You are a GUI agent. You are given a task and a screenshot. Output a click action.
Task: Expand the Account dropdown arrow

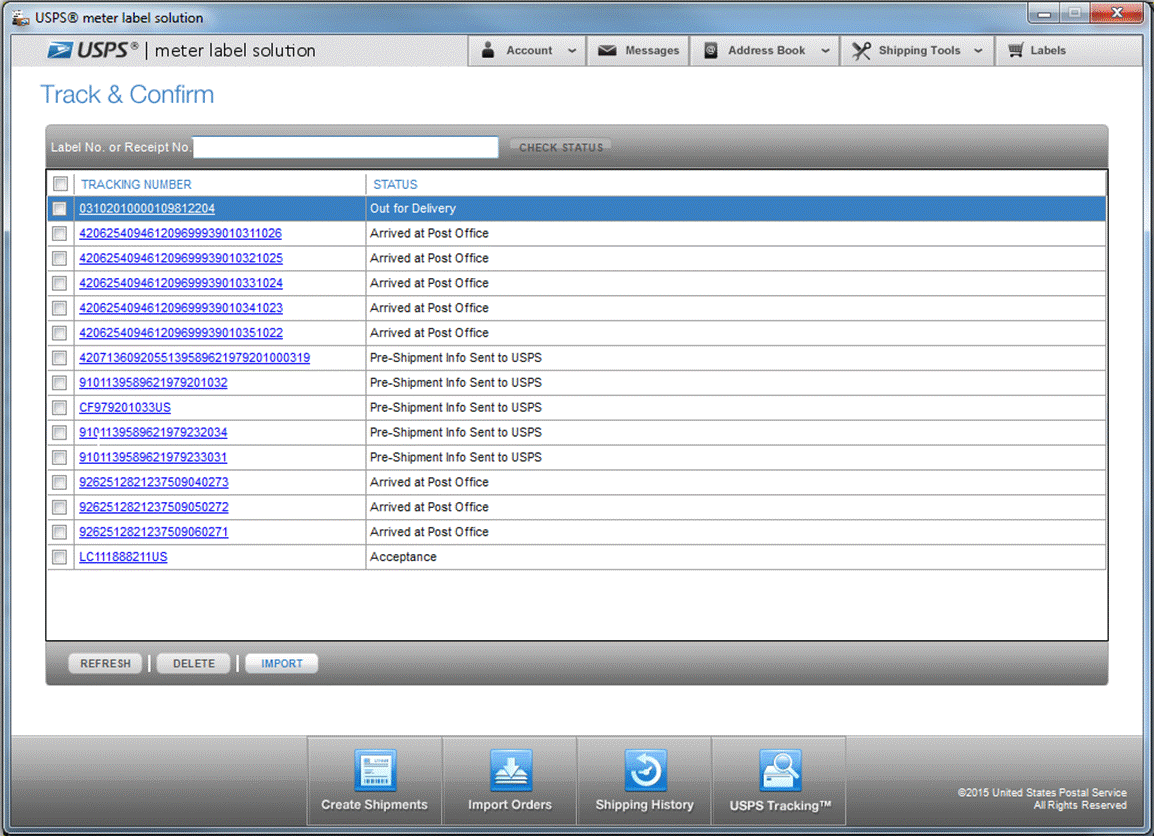pos(572,51)
